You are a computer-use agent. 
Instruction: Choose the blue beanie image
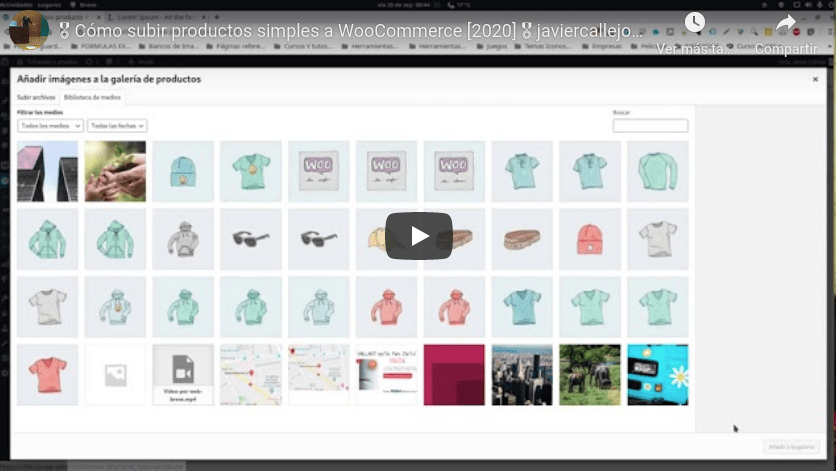pos(183,171)
